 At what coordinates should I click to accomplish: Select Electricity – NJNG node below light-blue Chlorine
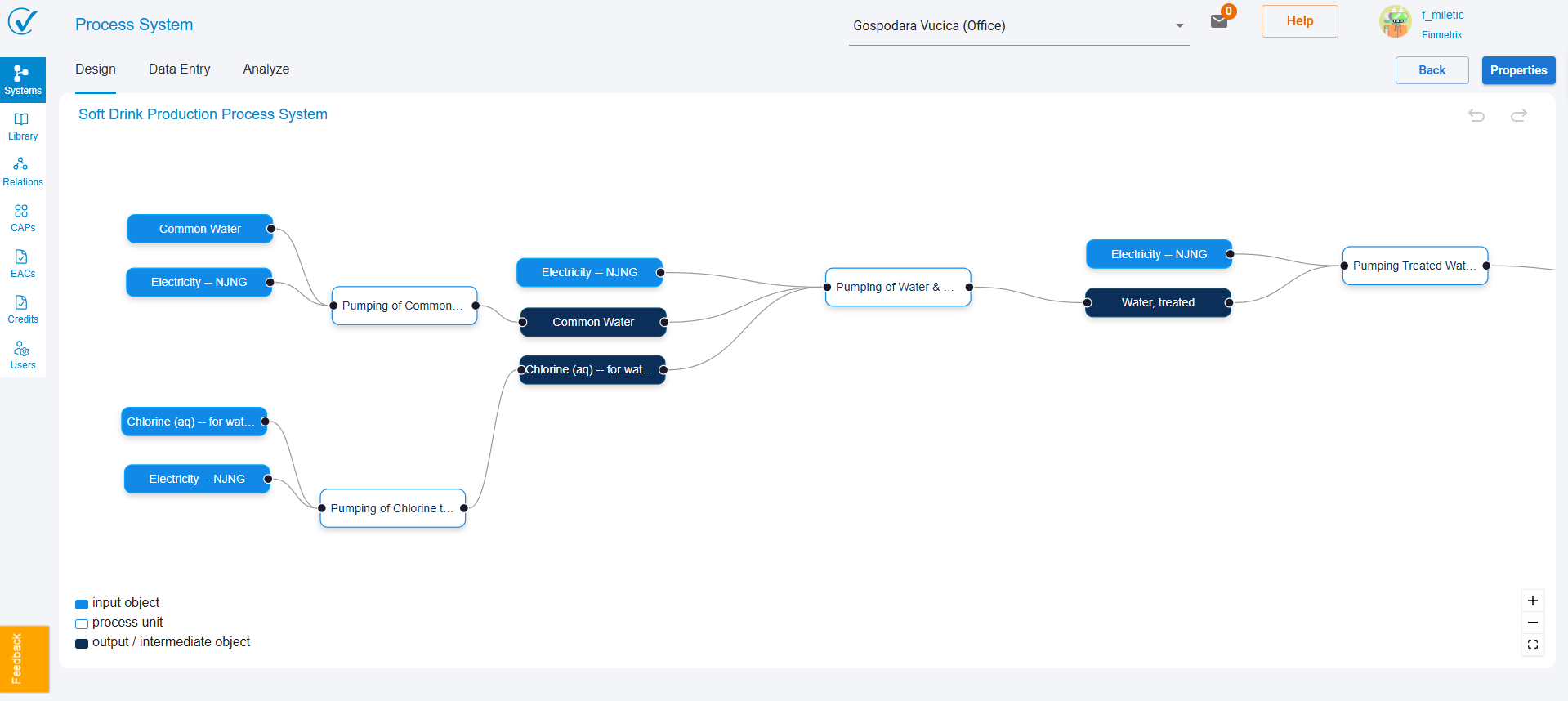point(197,479)
